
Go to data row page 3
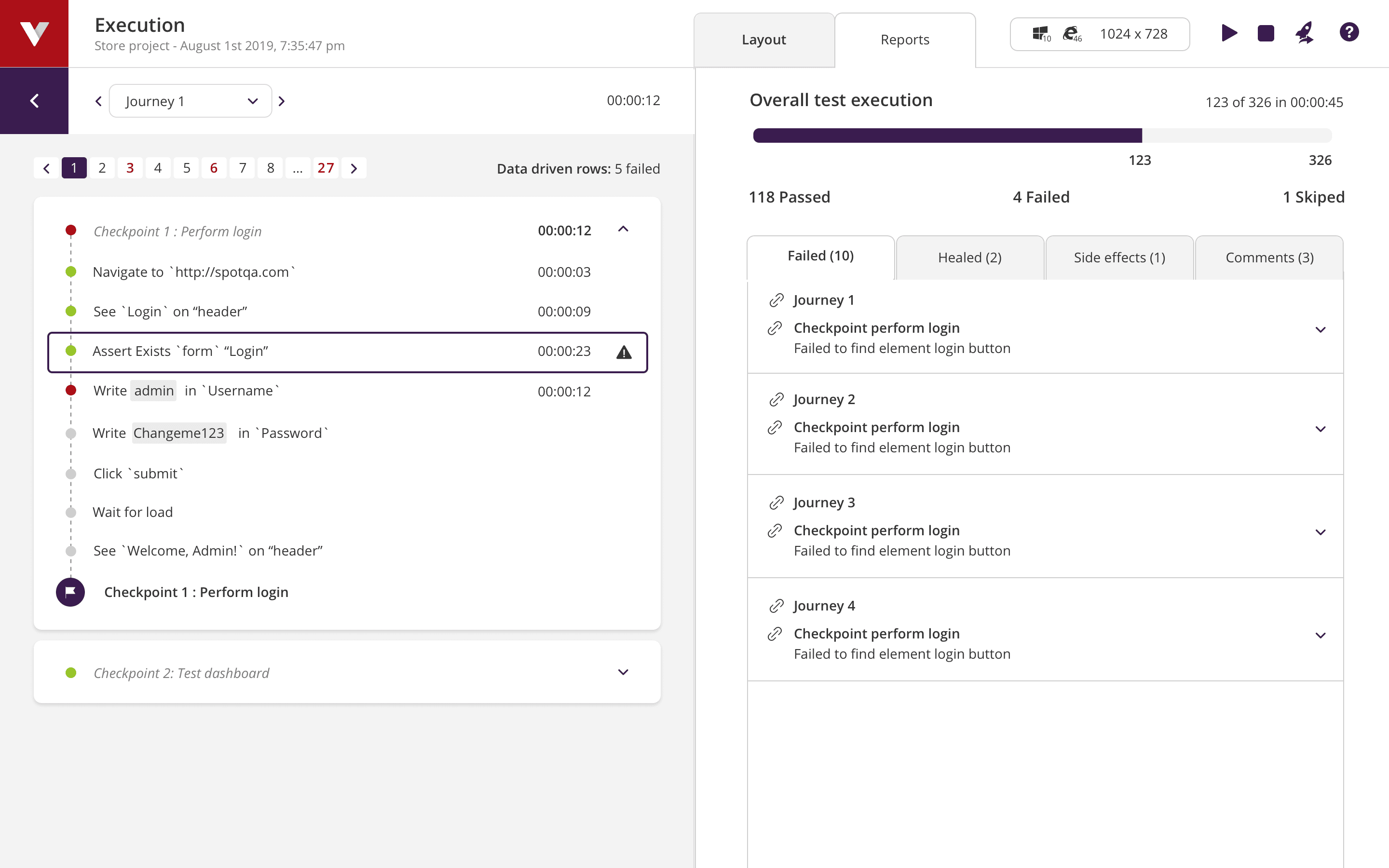pyautogui.click(x=130, y=168)
